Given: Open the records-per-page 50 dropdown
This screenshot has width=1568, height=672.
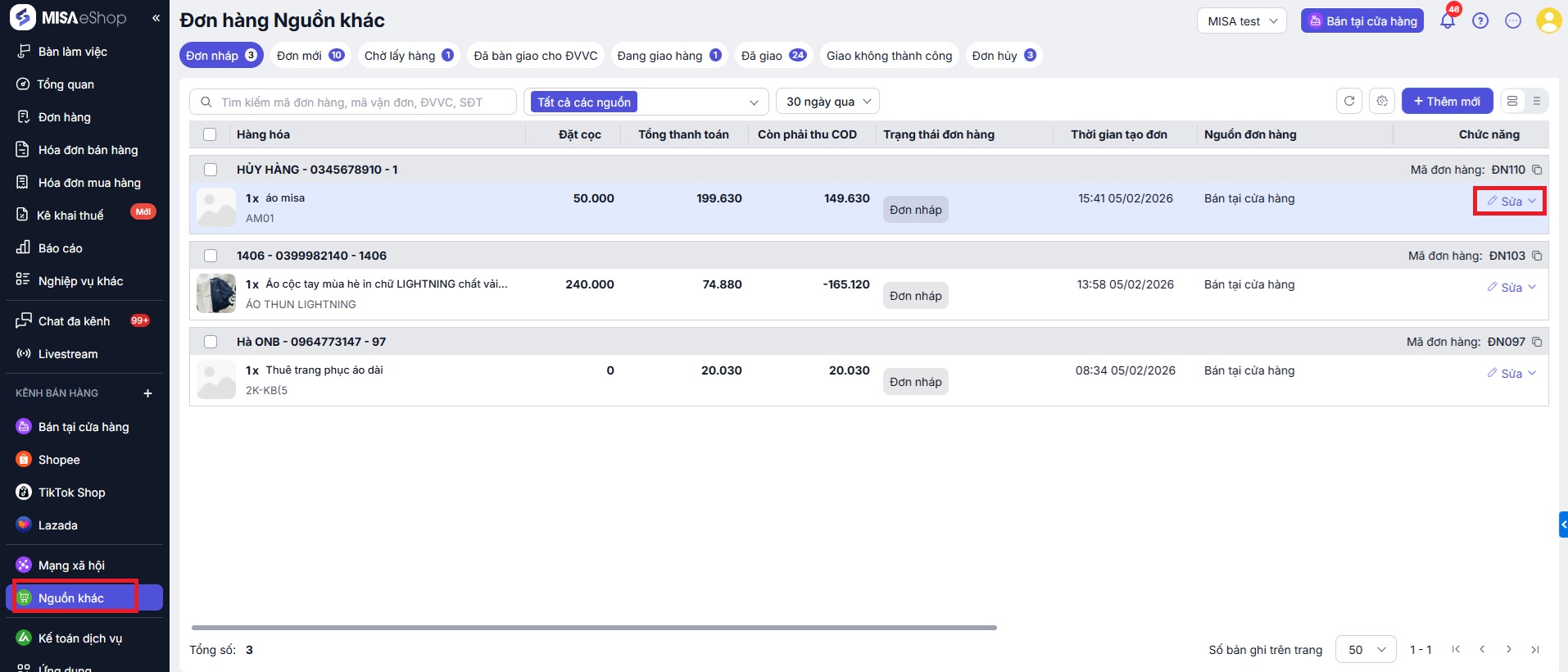Looking at the screenshot, I should [1366, 650].
